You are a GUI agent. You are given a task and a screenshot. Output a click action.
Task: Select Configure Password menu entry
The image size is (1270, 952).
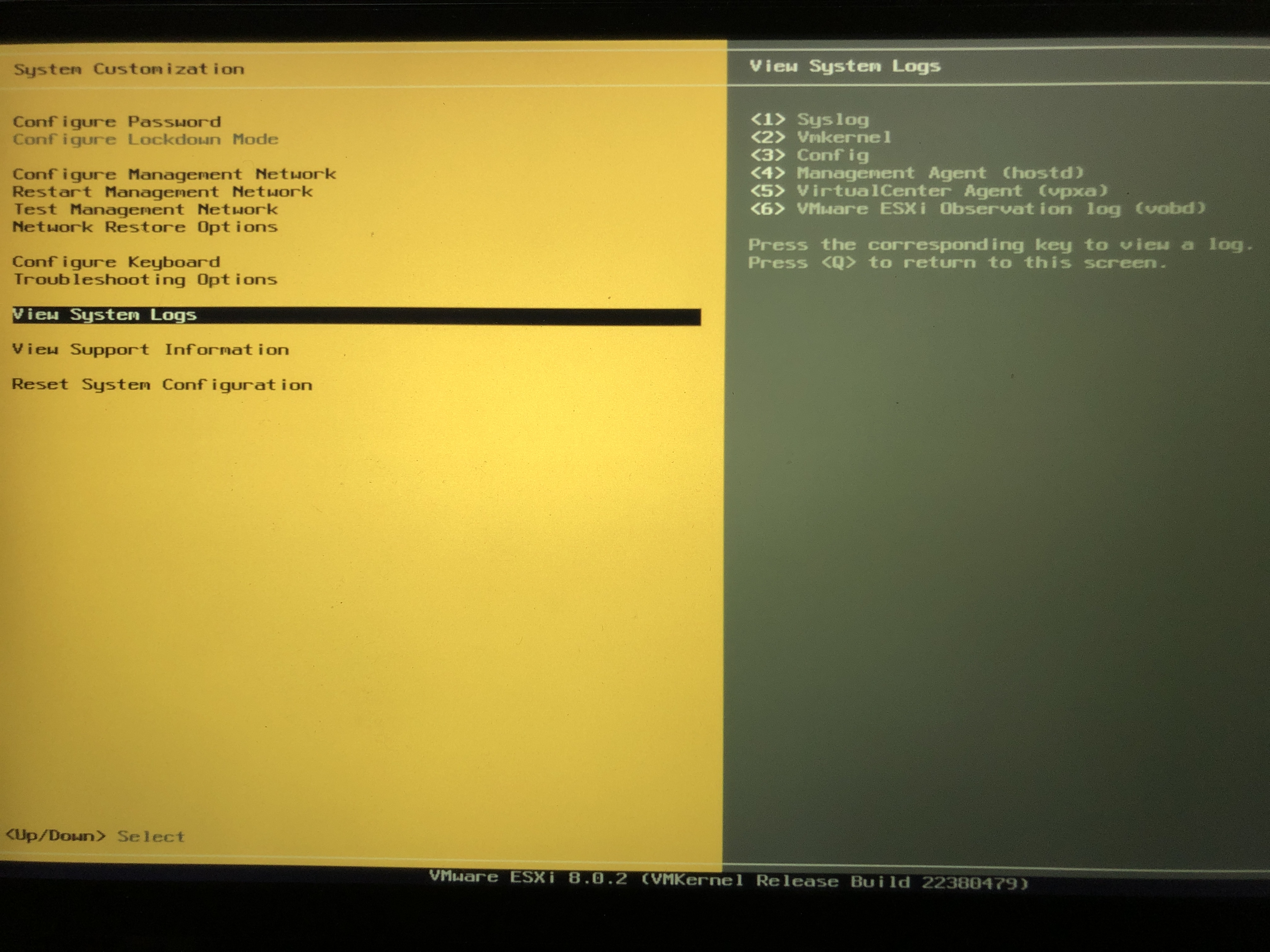117,122
